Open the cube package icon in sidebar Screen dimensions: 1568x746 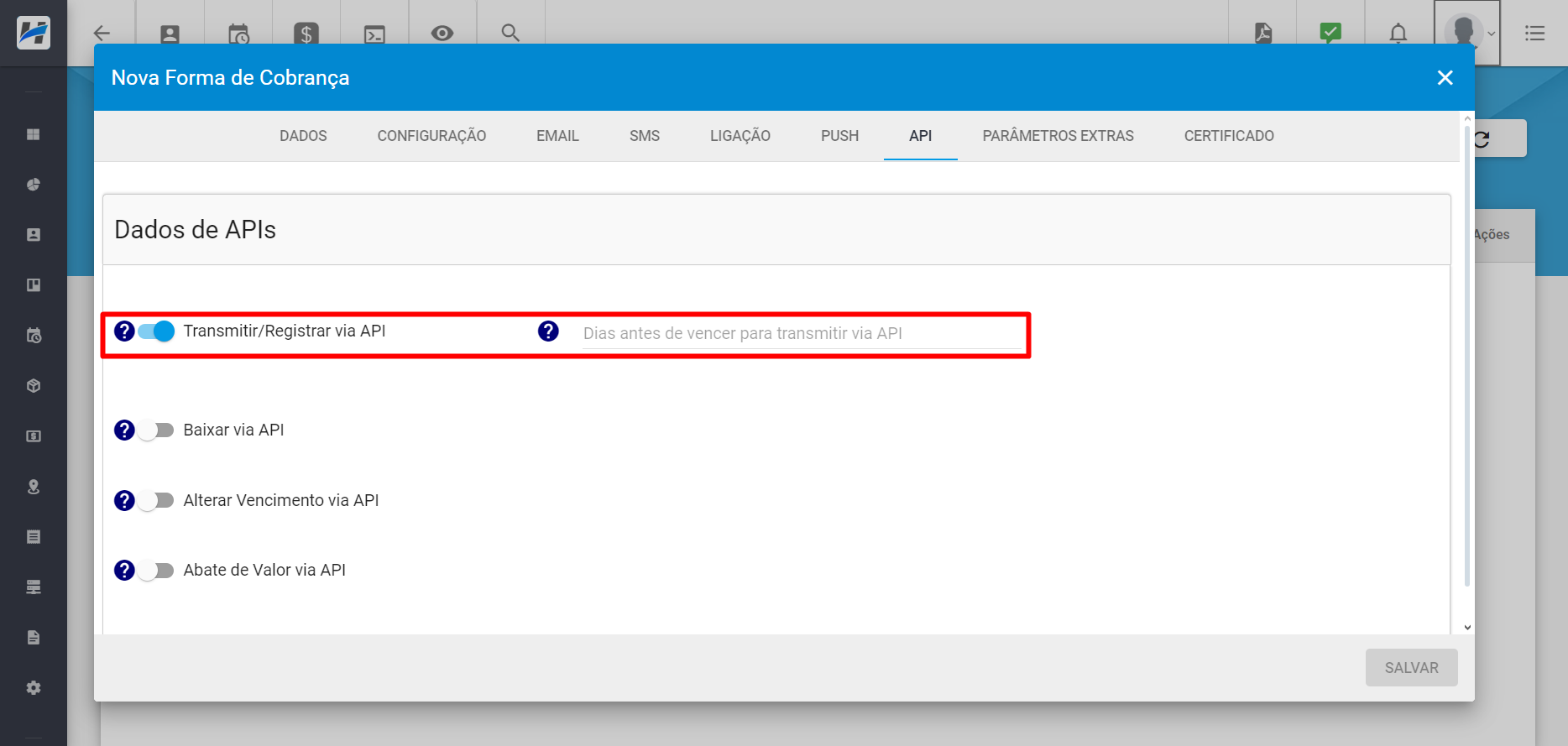pos(34,386)
